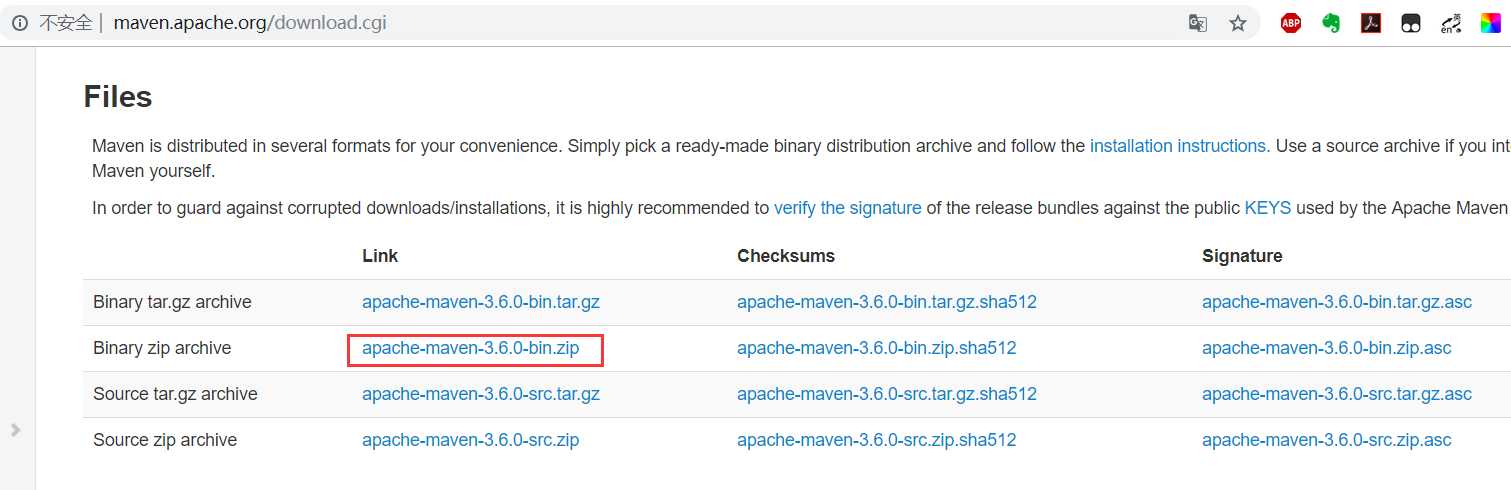The image size is (1511, 490).
Task: Open the colorful square extension icon
Action: coord(1491,23)
